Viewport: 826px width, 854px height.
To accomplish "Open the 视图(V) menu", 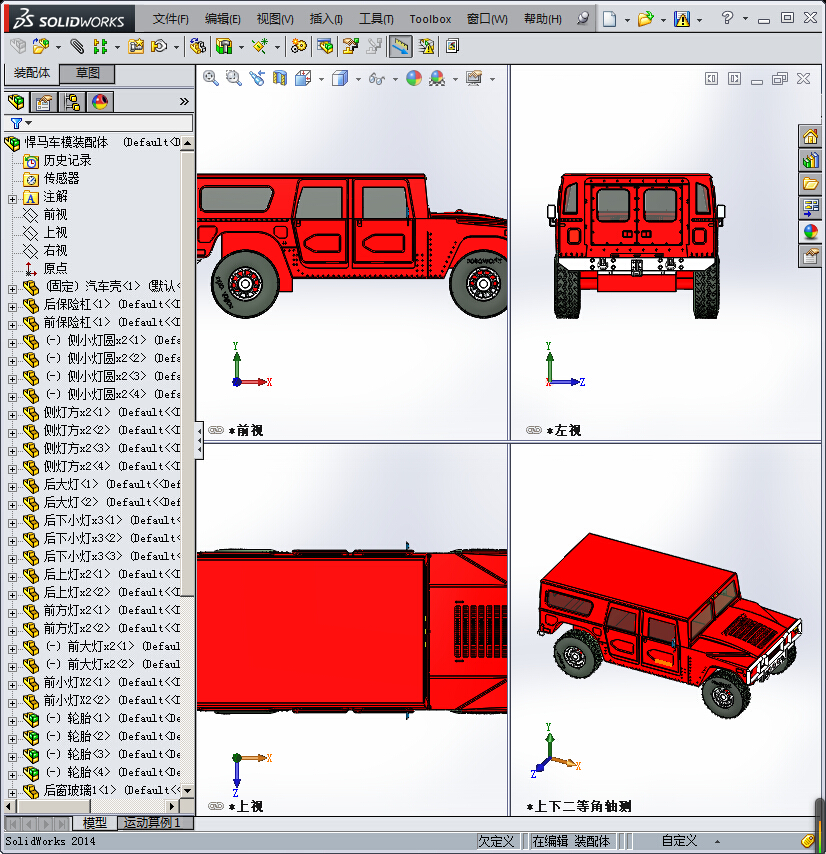I will 275,19.
